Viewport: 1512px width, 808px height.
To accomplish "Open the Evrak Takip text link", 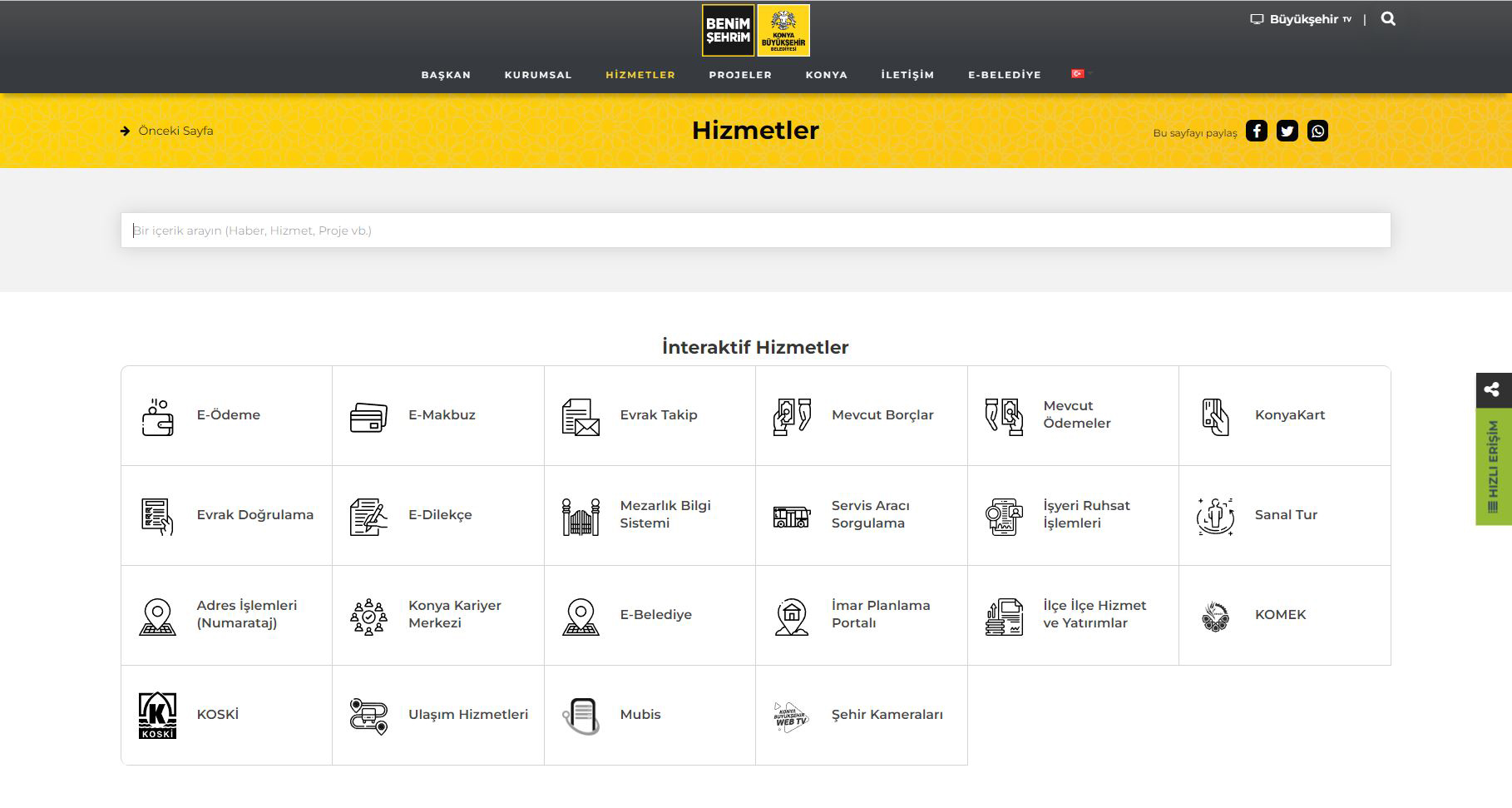I will (x=658, y=415).
